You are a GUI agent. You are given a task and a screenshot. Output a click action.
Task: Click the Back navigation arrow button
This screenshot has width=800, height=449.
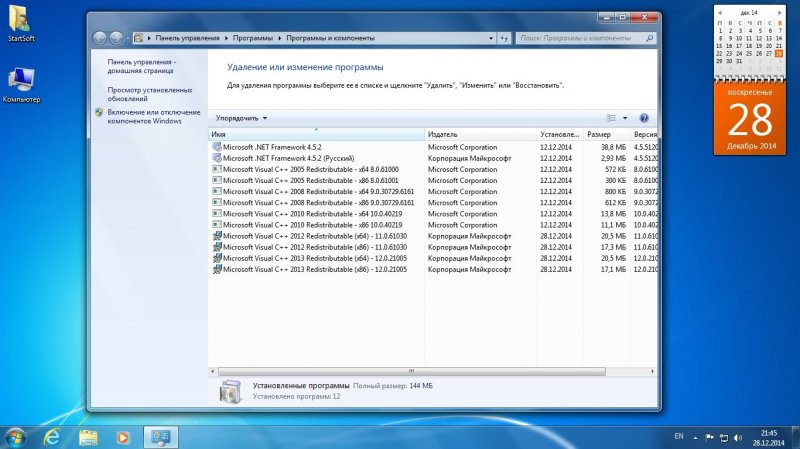100,38
